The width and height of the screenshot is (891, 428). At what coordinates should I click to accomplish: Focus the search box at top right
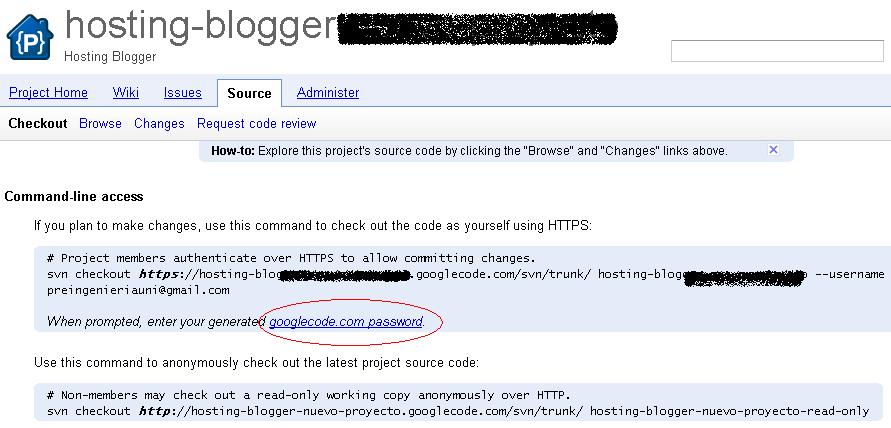coord(777,51)
